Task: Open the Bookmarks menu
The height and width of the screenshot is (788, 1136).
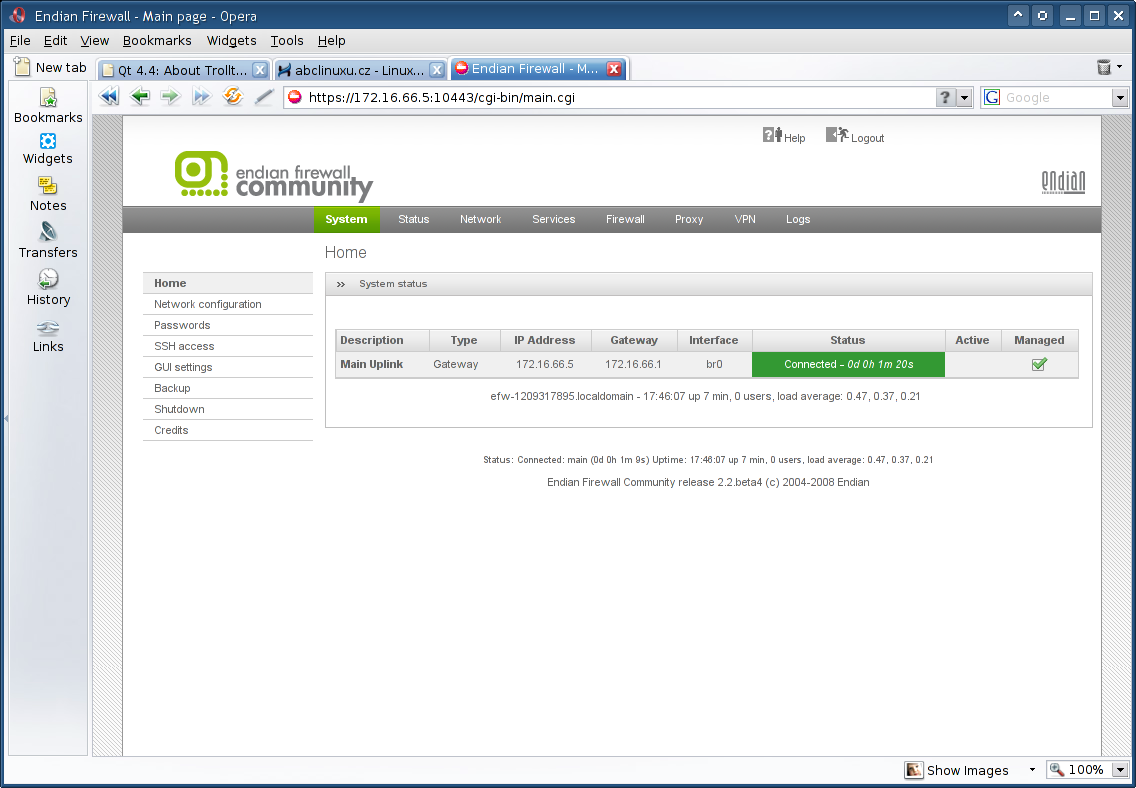Action: click(x=157, y=41)
